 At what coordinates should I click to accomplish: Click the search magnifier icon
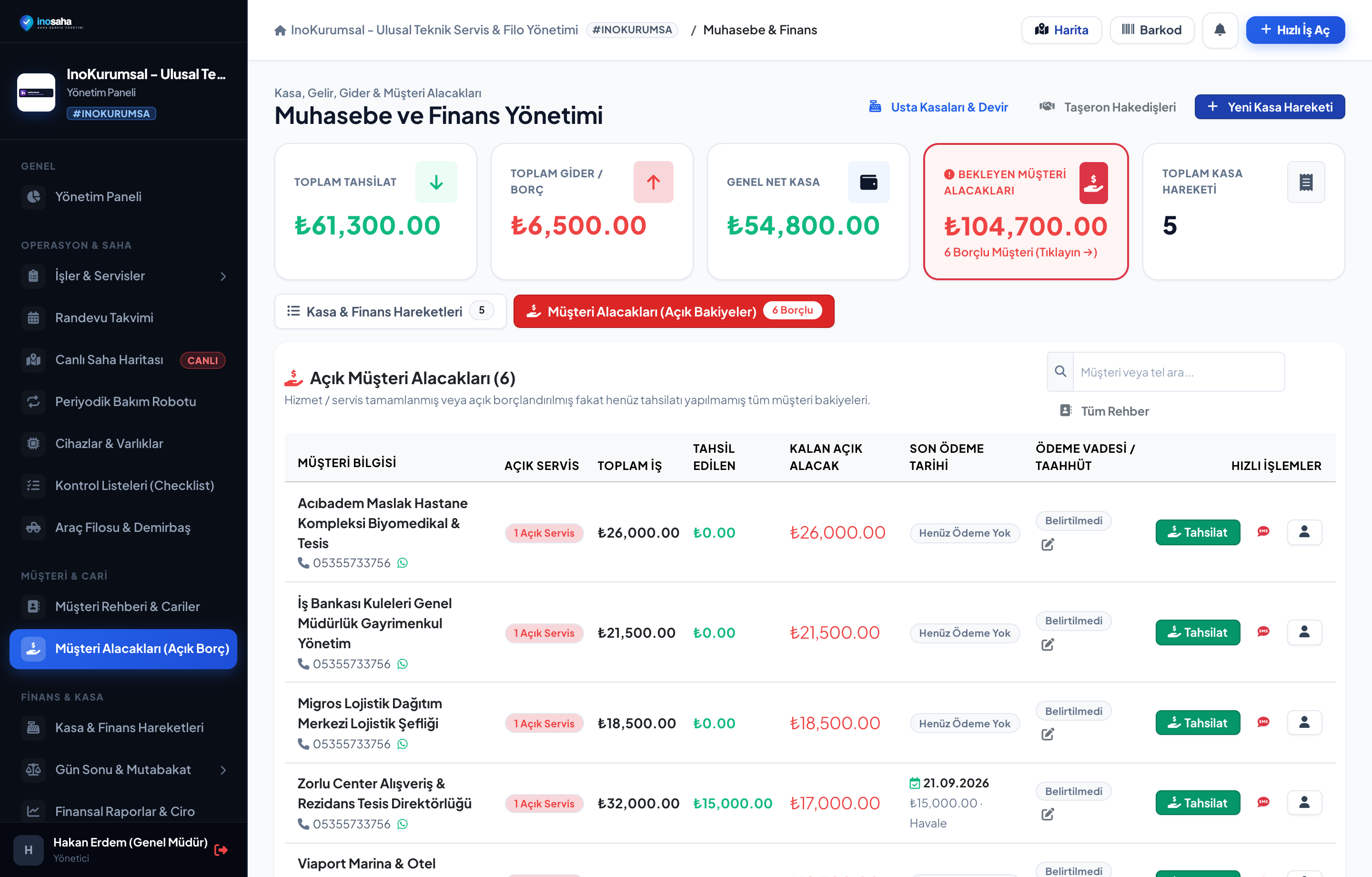[x=1060, y=372]
